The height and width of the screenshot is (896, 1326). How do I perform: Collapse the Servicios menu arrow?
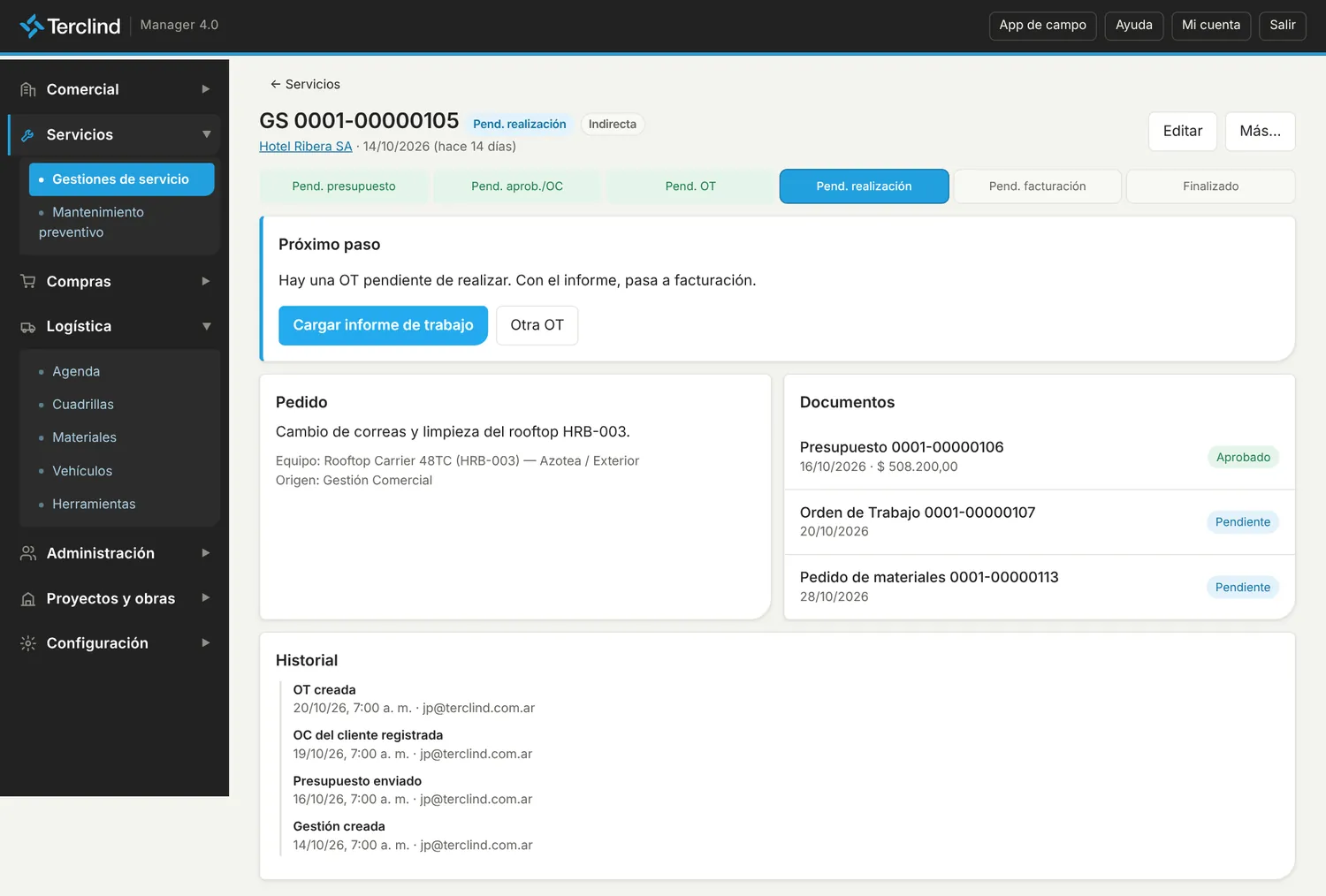[x=206, y=134]
